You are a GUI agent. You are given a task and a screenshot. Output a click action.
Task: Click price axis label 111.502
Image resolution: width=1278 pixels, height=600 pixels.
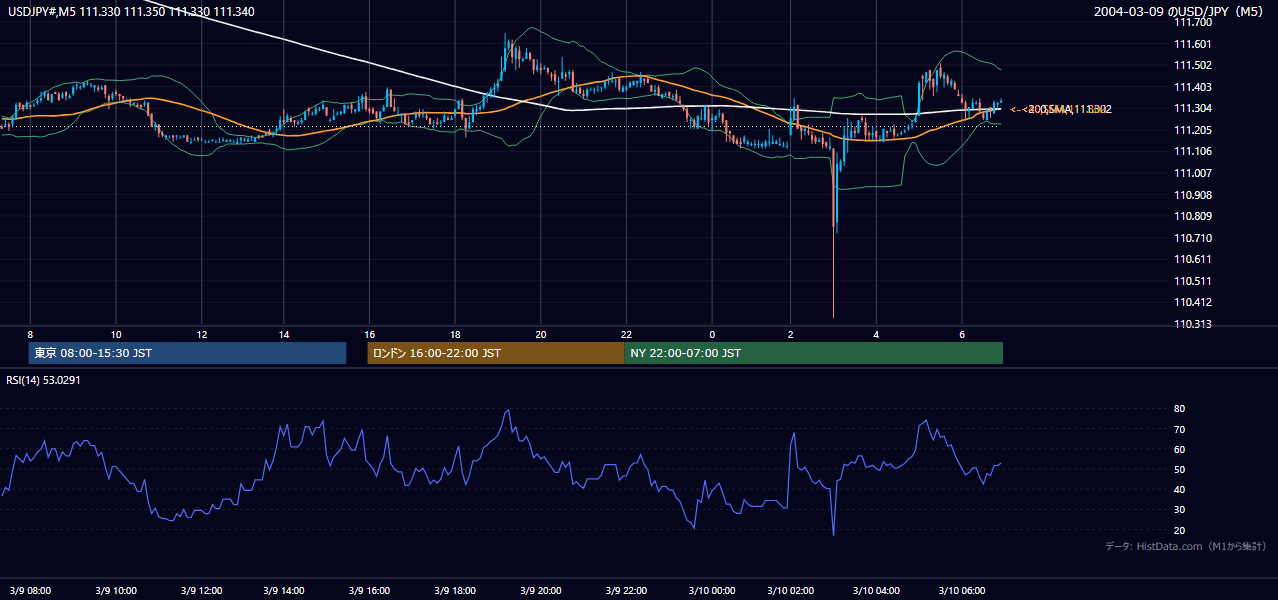[1192, 65]
